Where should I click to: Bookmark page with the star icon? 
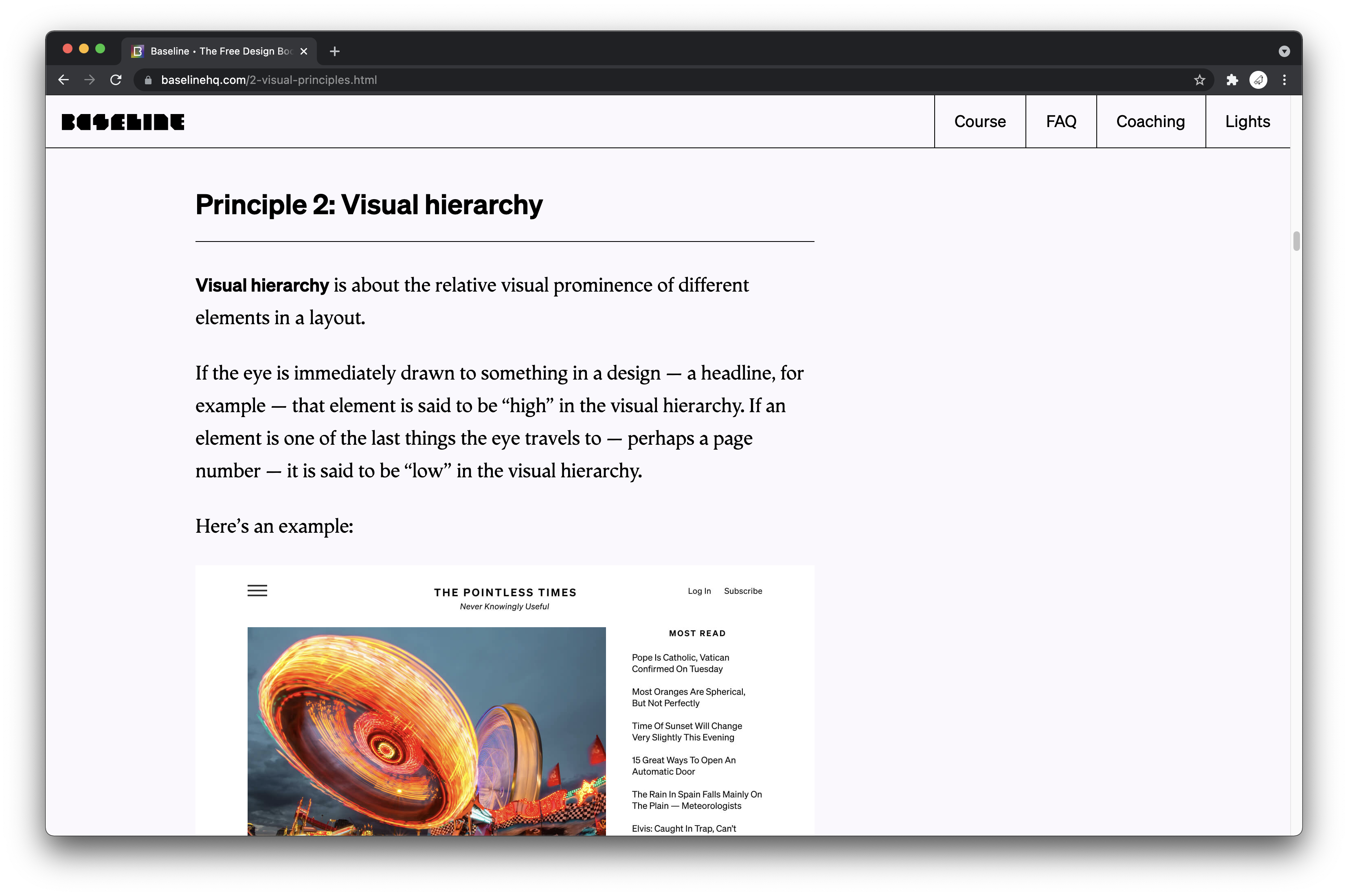tap(1199, 80)
